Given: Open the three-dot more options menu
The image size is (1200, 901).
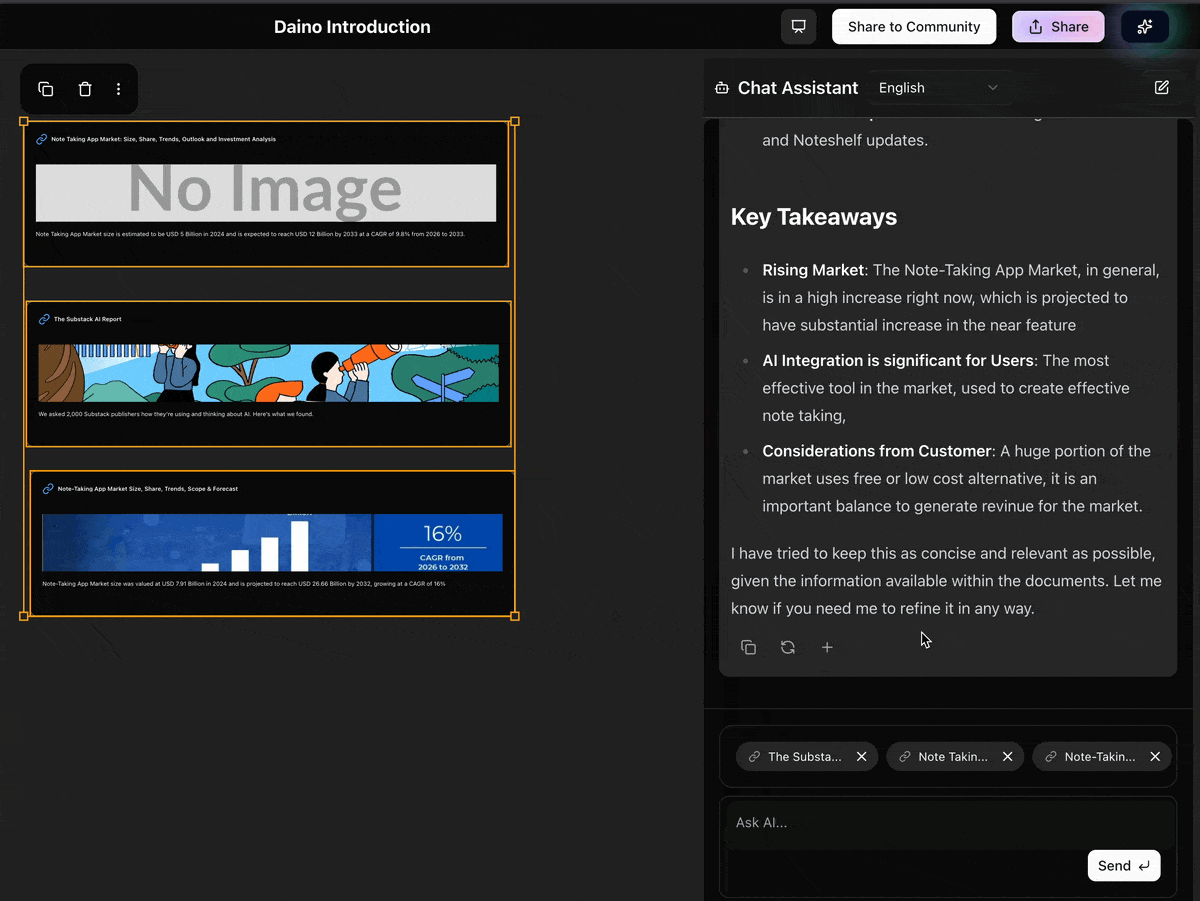Looking at the screenshot, I should tap(118, 89).
